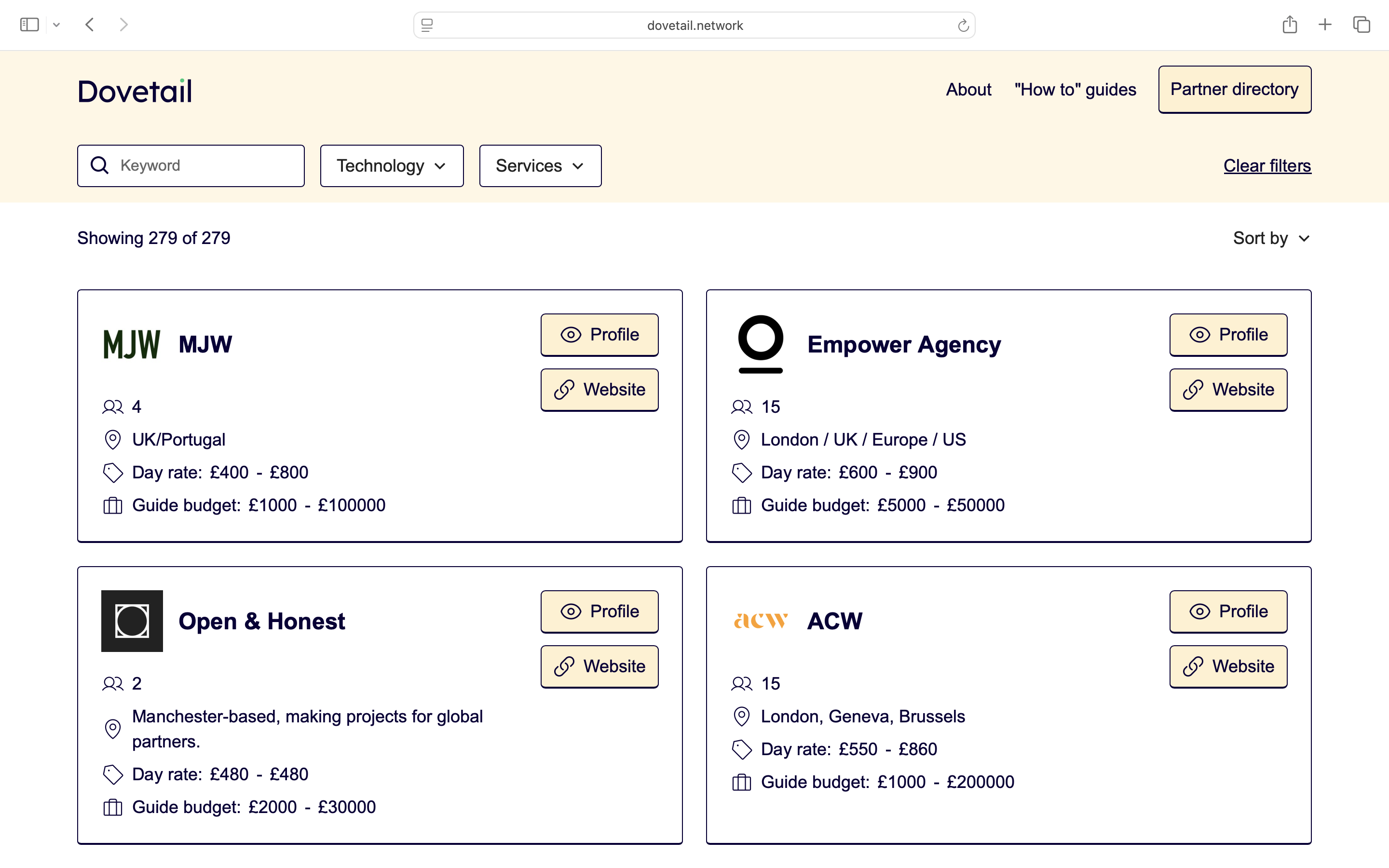Expand the Services filter dropdown

tap(540, 166)
